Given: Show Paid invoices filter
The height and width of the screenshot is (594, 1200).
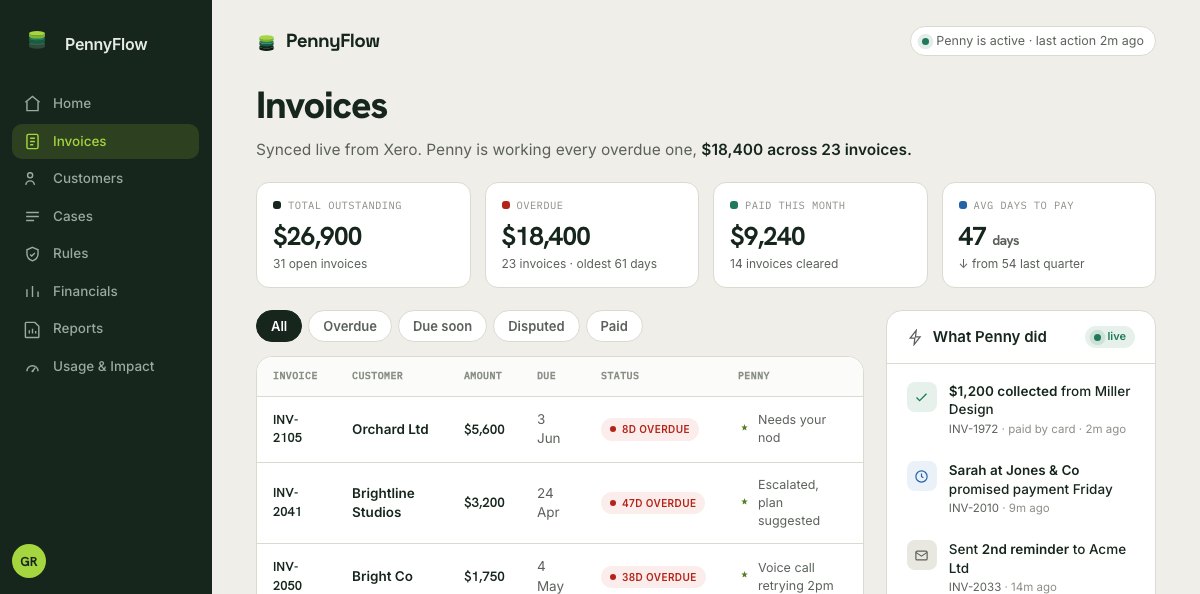Looking at the screenshot, I should click(614, 326).
